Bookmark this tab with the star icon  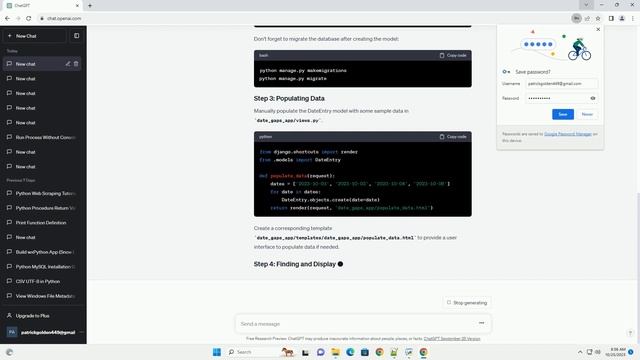(x=598, y=18)
